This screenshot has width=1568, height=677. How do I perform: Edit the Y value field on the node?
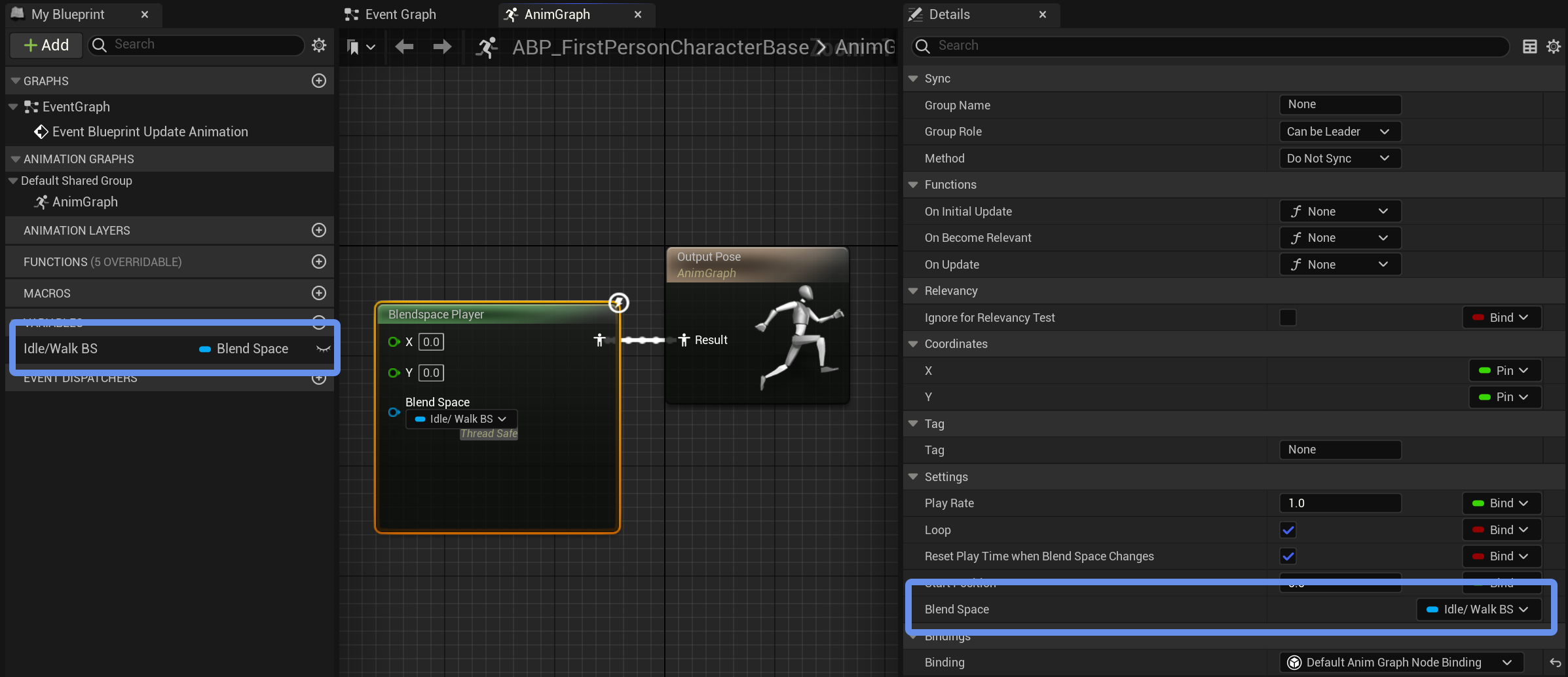click(x=431, y=372)
